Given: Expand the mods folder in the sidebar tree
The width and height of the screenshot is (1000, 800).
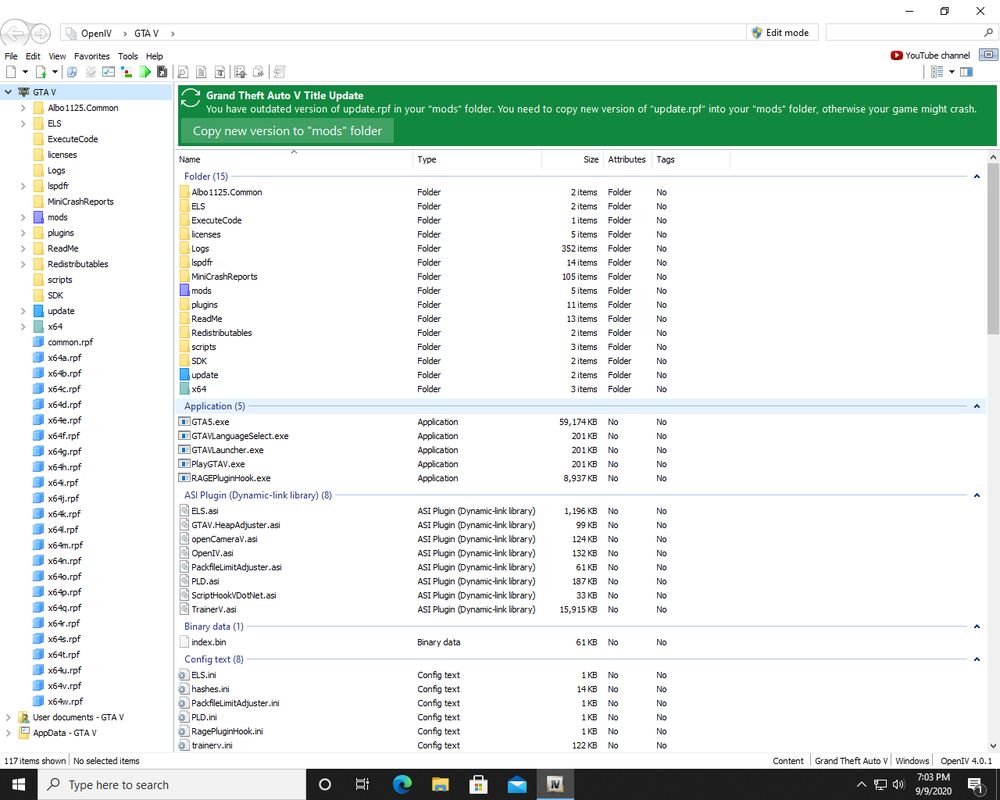Looking at the screenshot, I should (24, 217).
